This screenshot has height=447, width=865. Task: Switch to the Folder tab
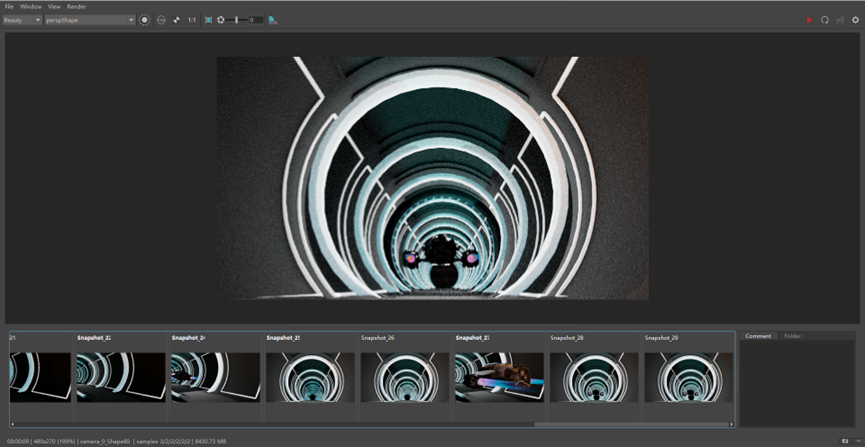pos(792,336)
